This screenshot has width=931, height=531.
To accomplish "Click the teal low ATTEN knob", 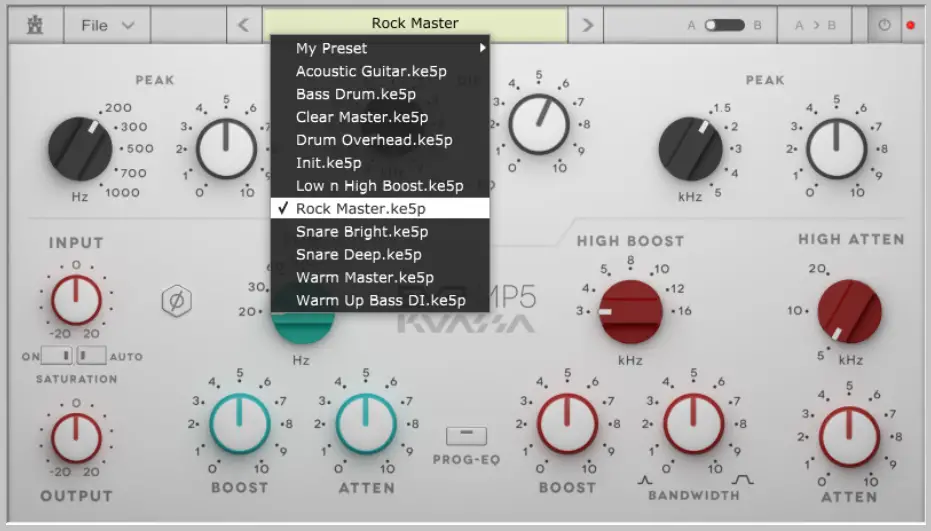I will (366, 423).
